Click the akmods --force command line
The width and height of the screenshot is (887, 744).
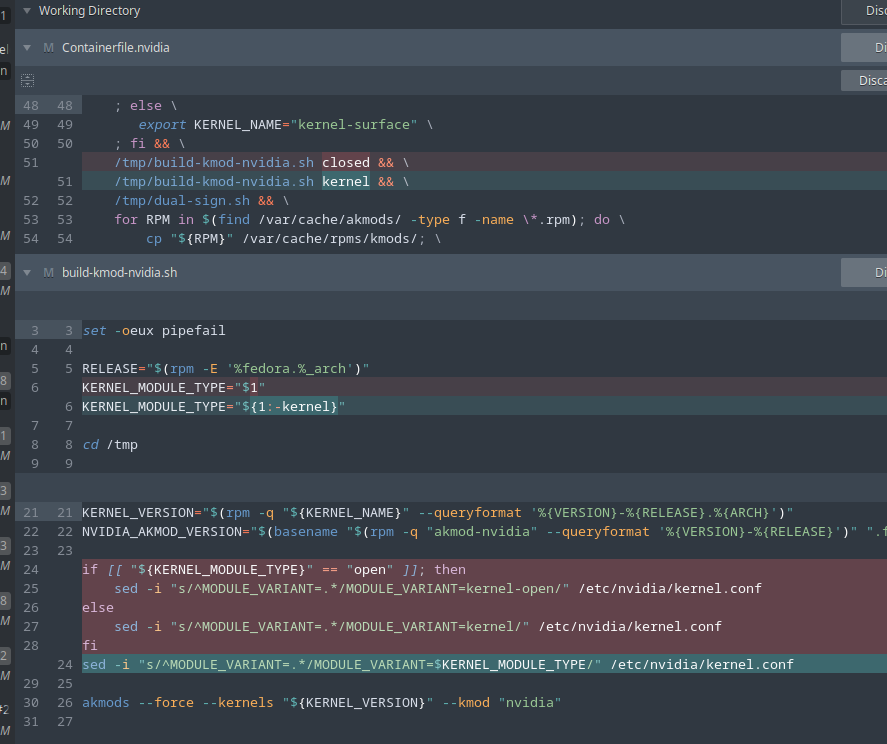(320, 702)
